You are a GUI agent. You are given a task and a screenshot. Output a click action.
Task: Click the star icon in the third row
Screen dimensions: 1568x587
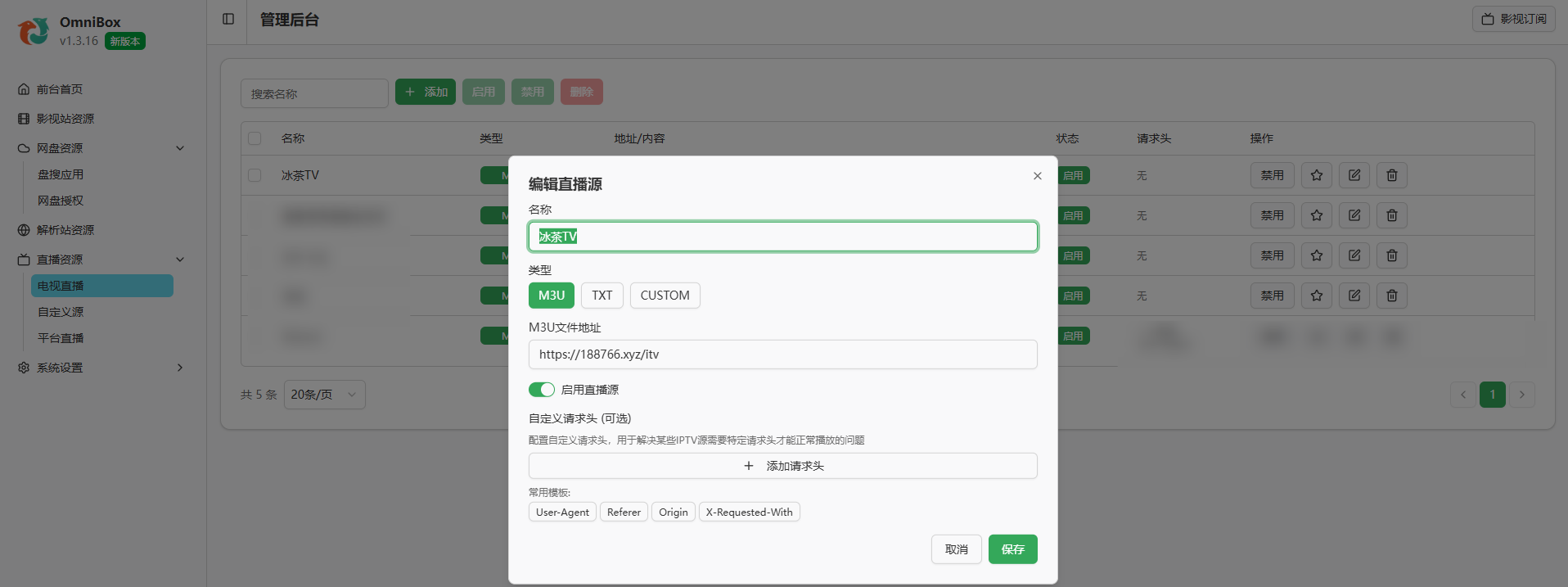pyautogui.click(x=1316, y=255)
